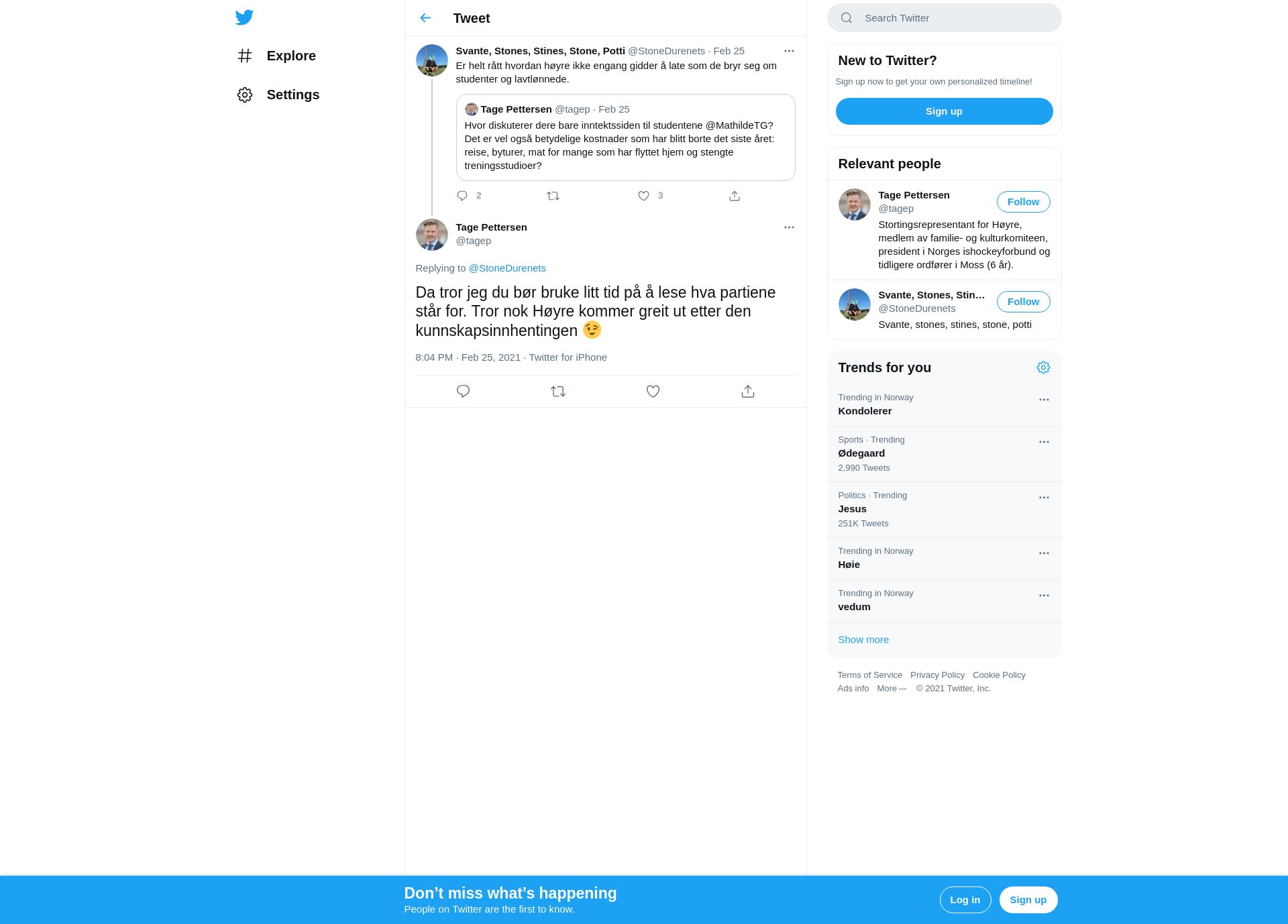Go back using the arrow icon
The height and width of the screenshot is (924, 1288).
[x=425, y=18]
